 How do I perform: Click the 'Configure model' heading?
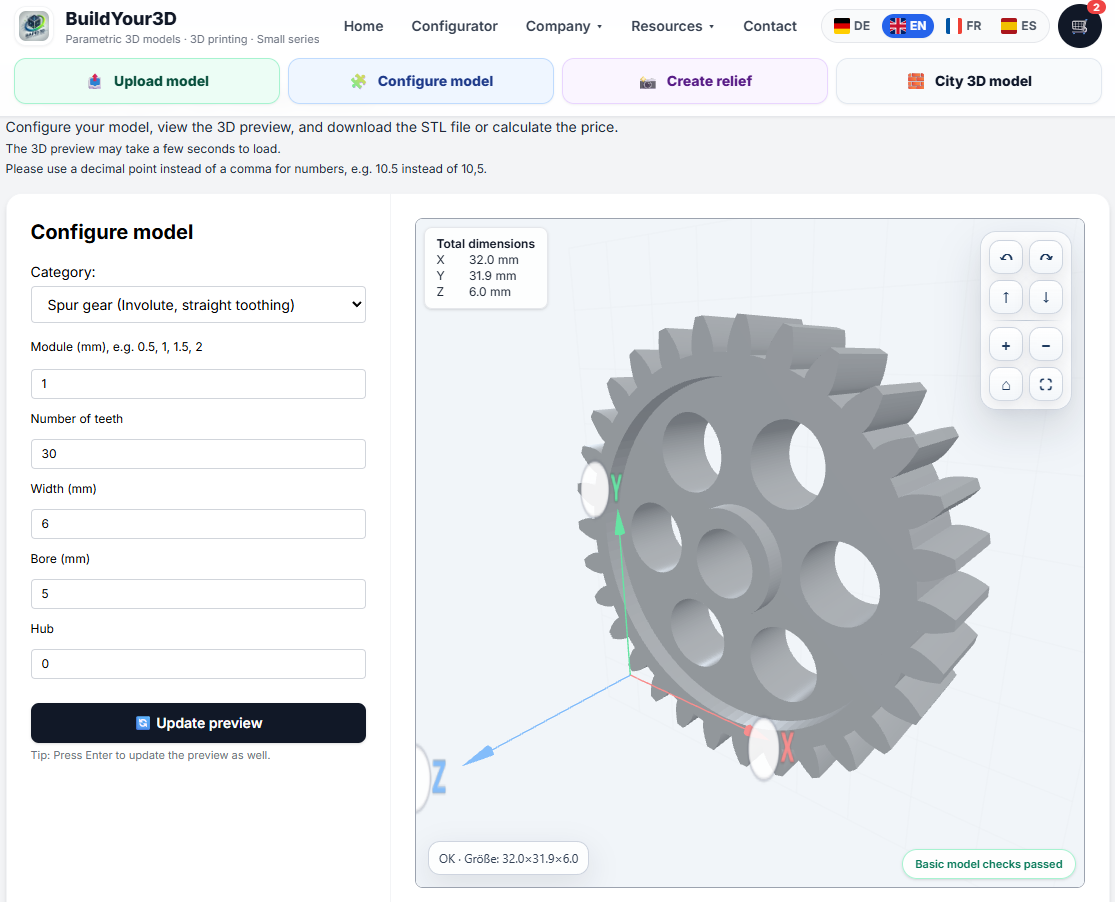click(112, 233)
